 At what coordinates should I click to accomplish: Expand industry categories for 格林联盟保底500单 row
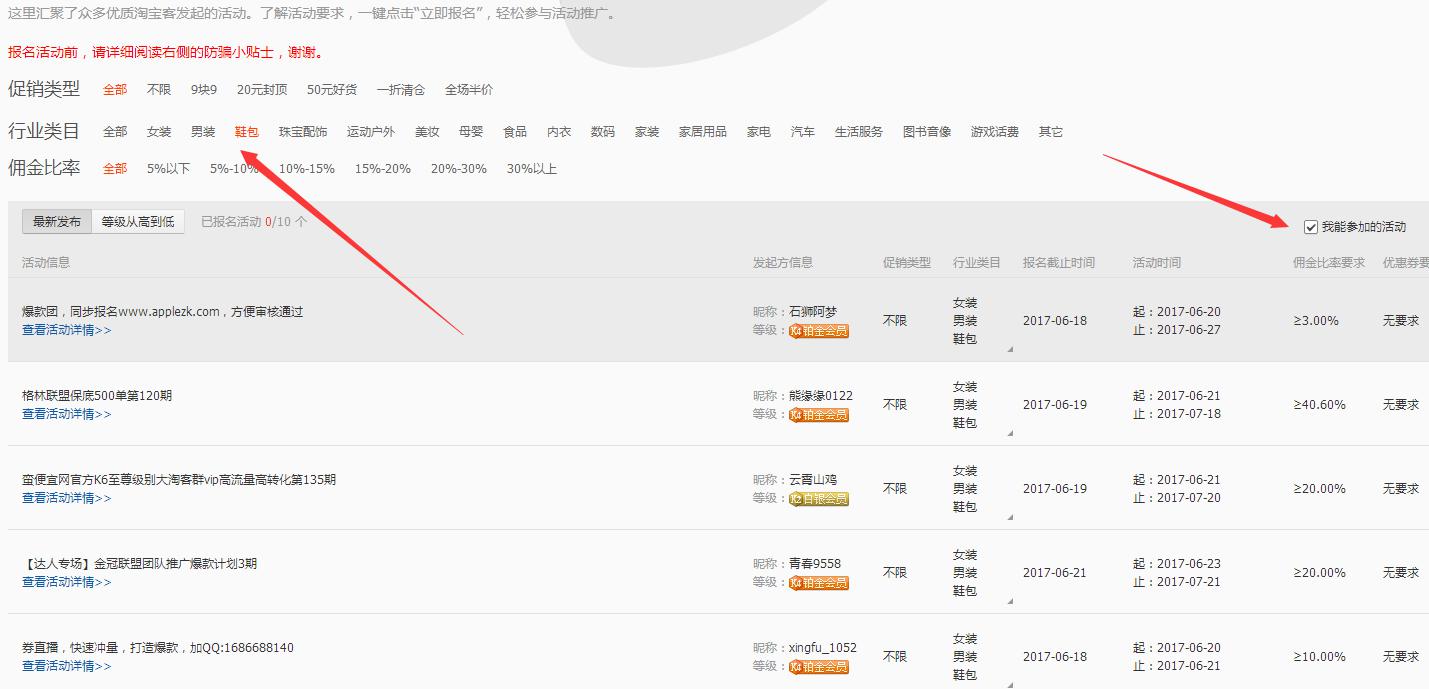point(1009,433)
